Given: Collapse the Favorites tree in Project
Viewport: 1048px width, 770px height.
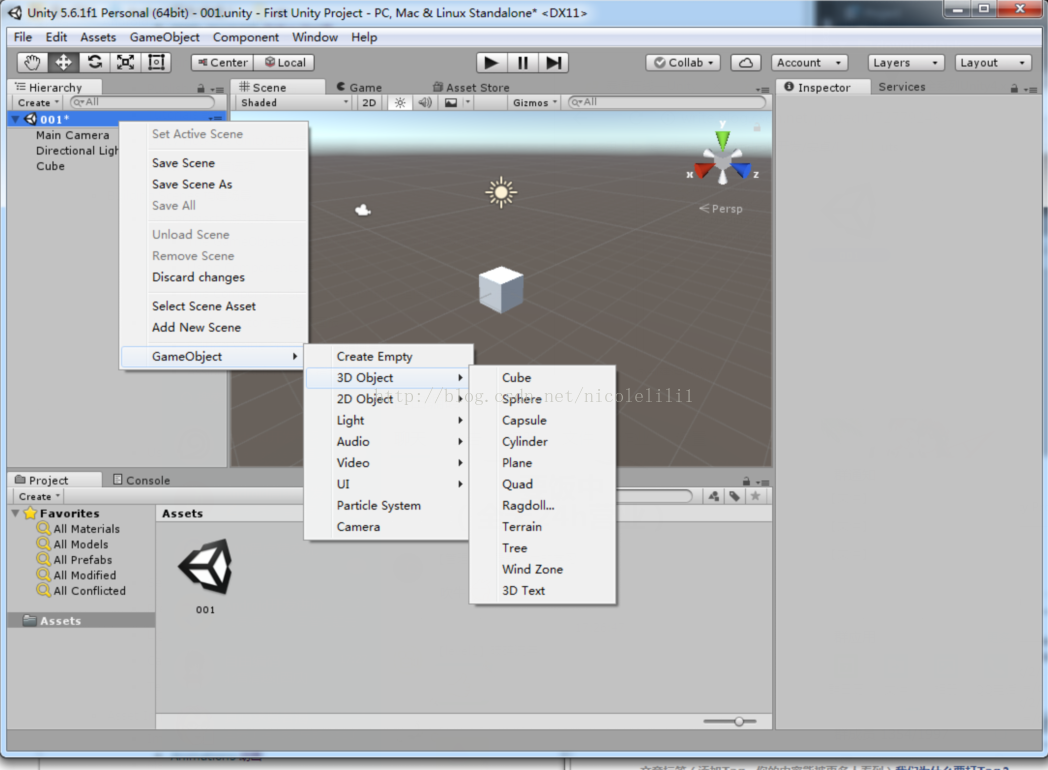Looking at the screenshot, I should pos(15,513).
